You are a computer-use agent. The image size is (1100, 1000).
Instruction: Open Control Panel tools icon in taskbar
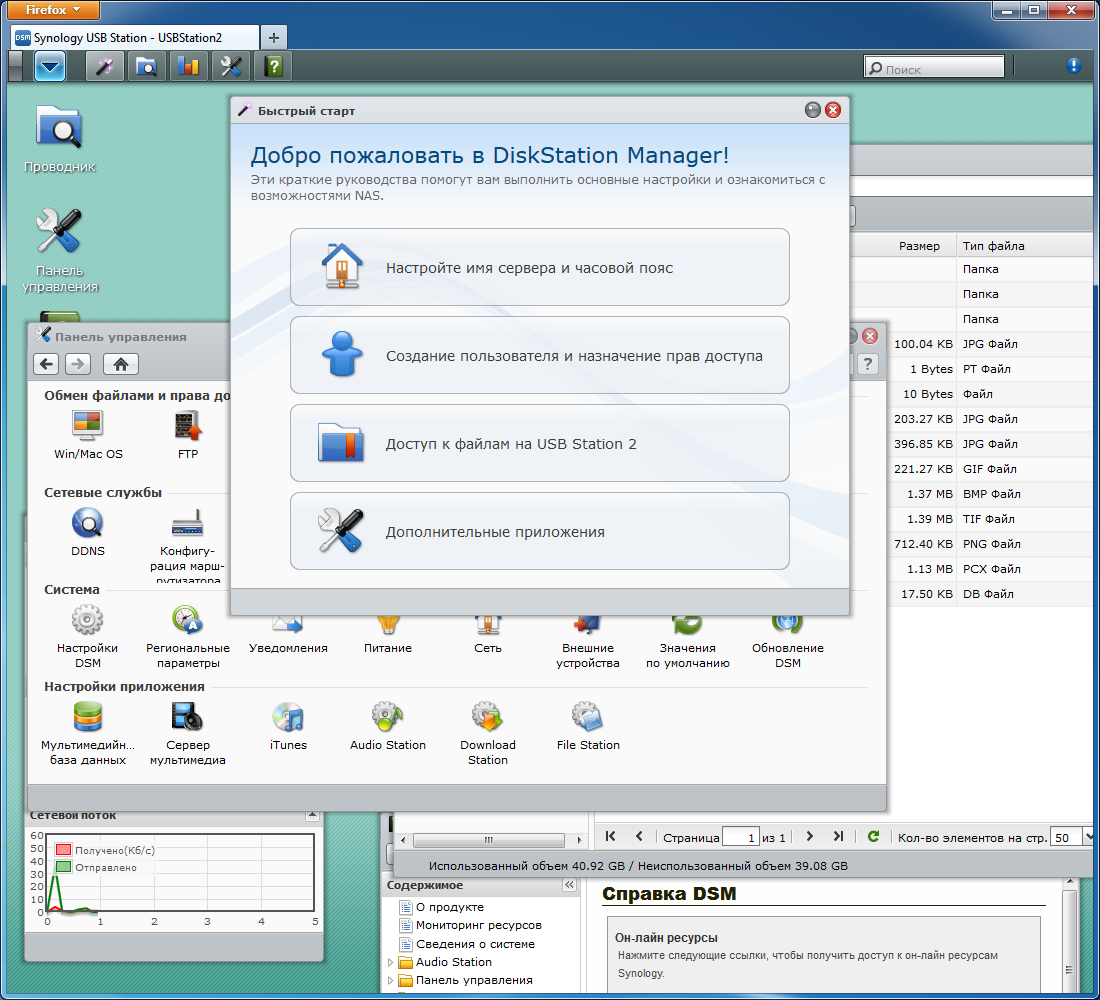click(230, 67)
